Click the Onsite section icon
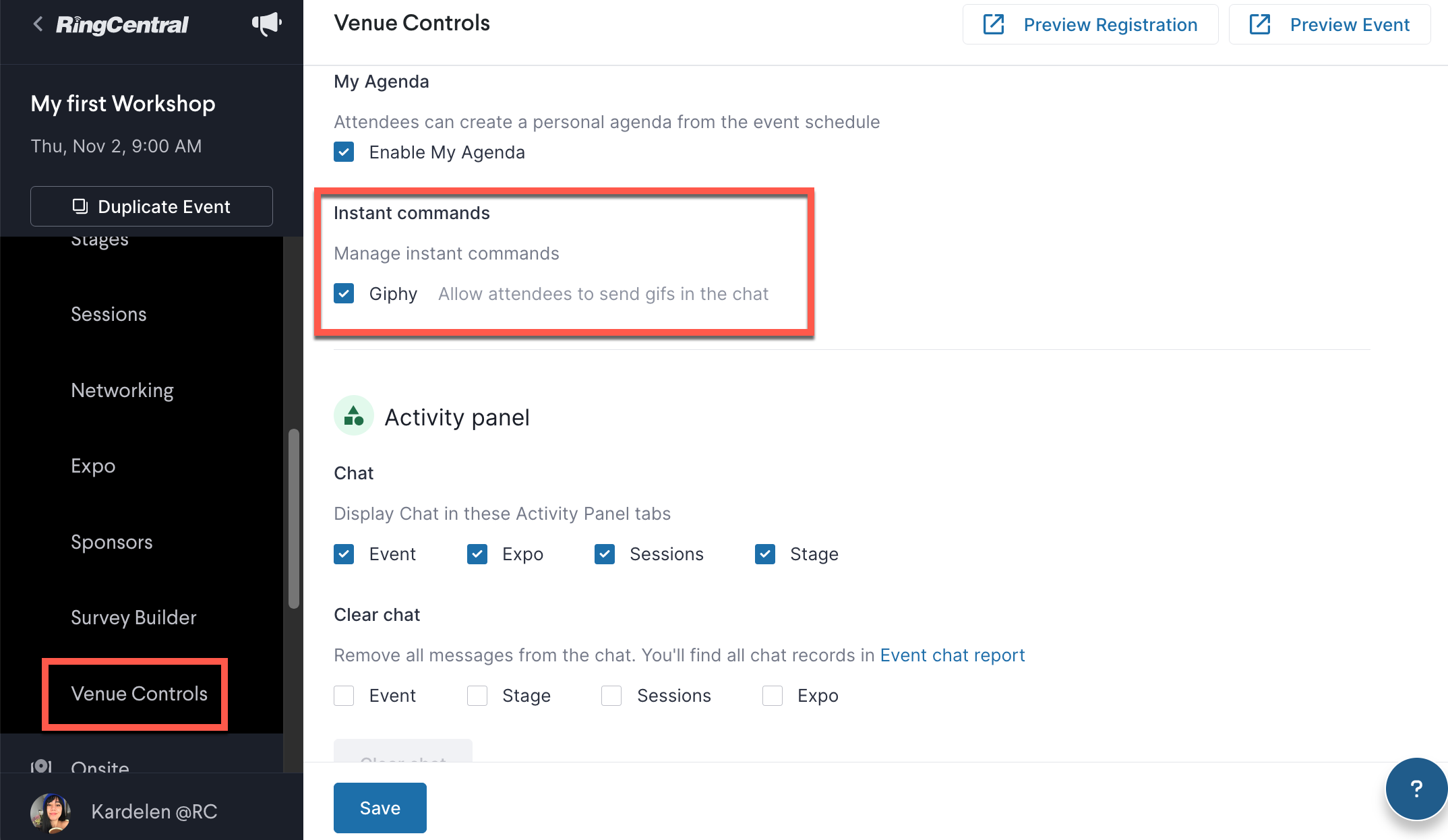 click(41, 767)
